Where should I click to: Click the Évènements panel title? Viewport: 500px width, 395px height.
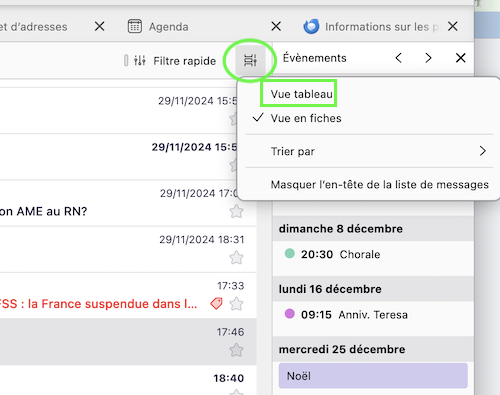(x=314, y=58)
